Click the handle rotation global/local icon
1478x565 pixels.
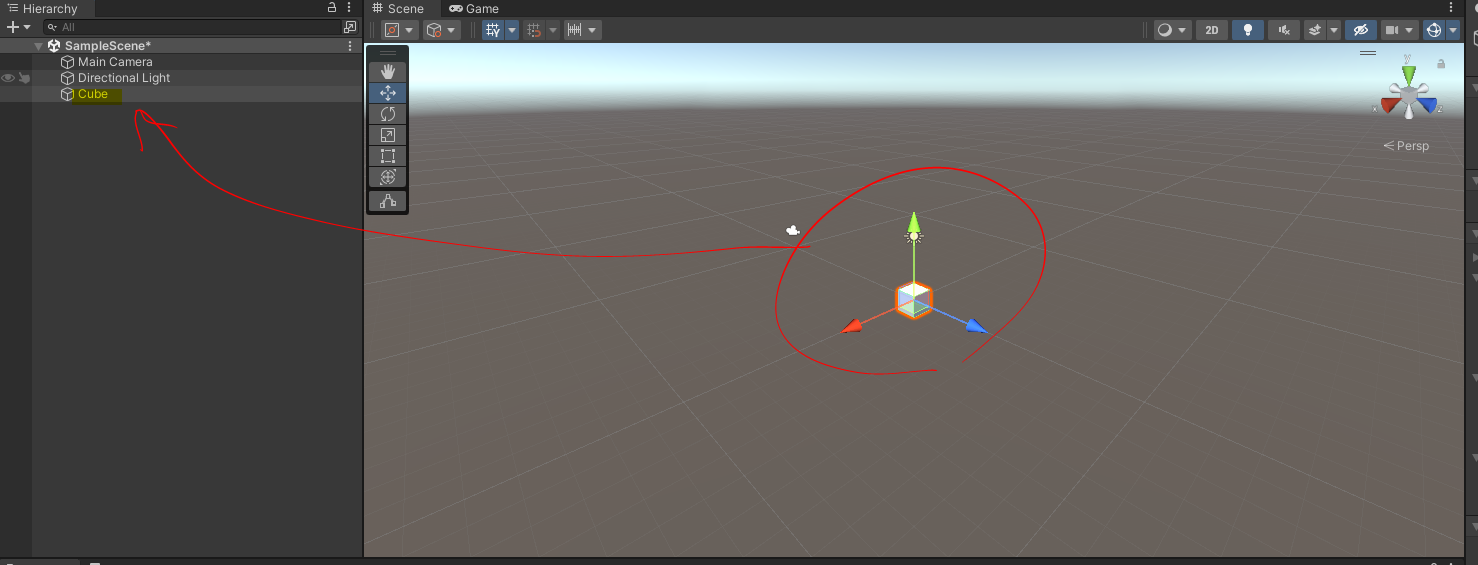coord(434,30)
